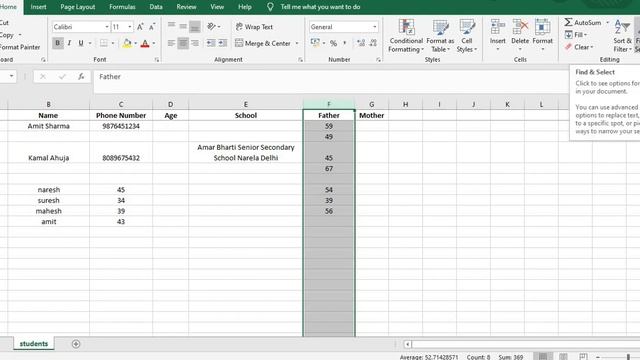
Task: Open the Page Layout tab
Action: click(78, 7)
